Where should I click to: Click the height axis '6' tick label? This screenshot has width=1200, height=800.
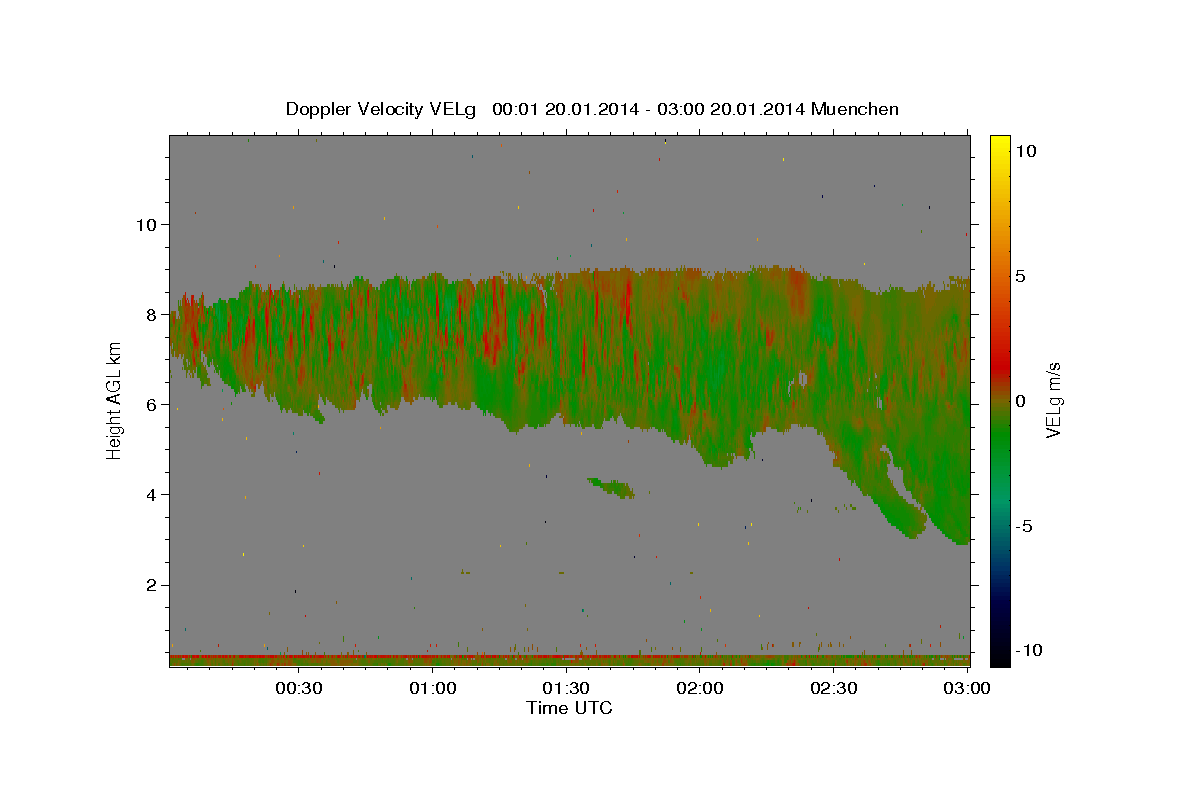(x=149, y=404)
